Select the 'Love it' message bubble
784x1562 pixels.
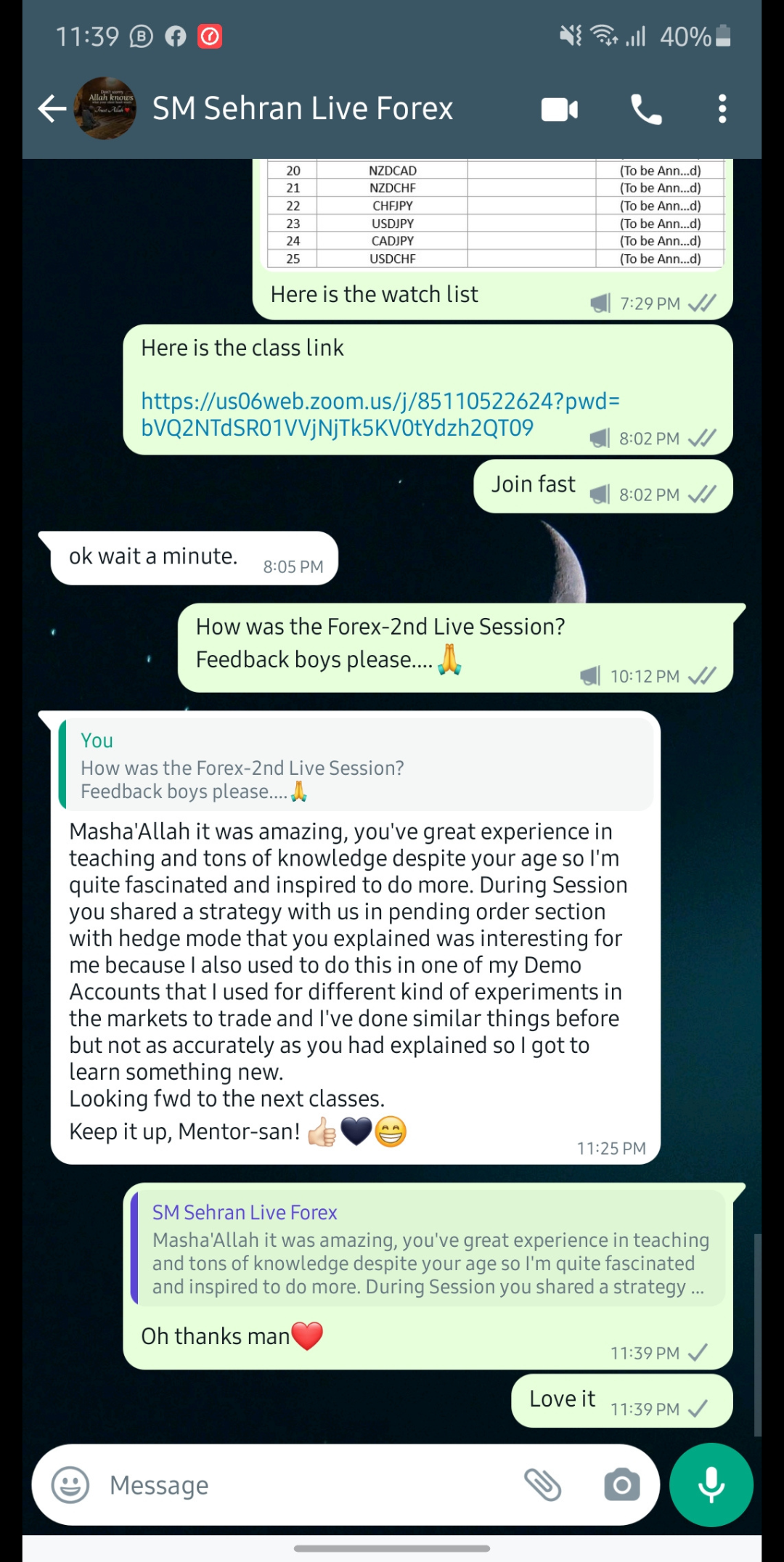621,1401
